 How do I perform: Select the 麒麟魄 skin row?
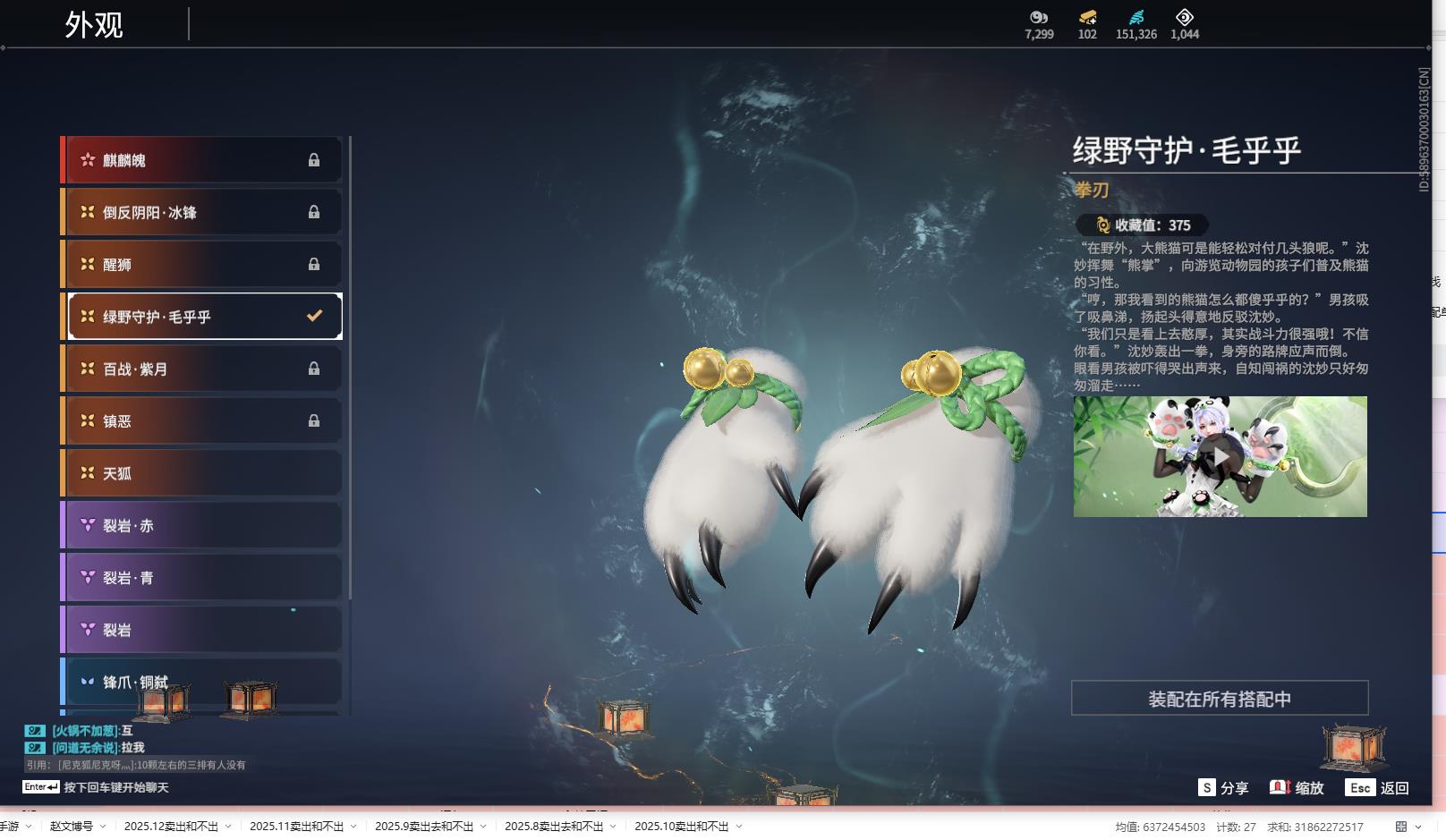(201, 160)
